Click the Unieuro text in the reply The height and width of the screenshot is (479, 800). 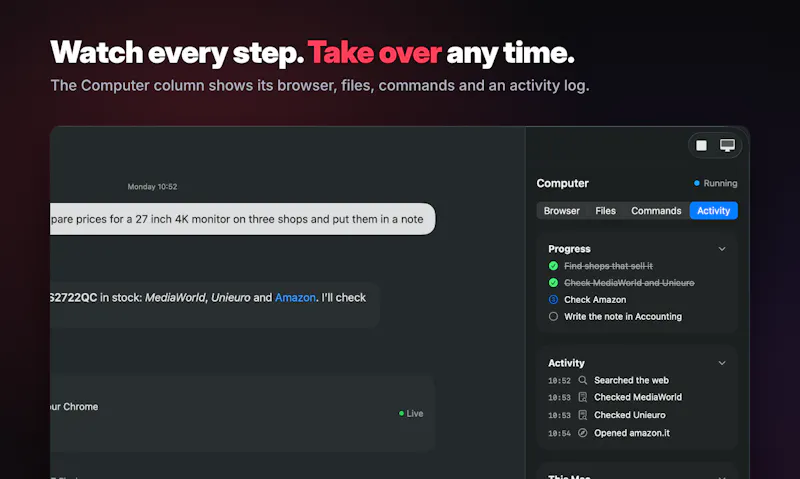[x=231, y=297]
